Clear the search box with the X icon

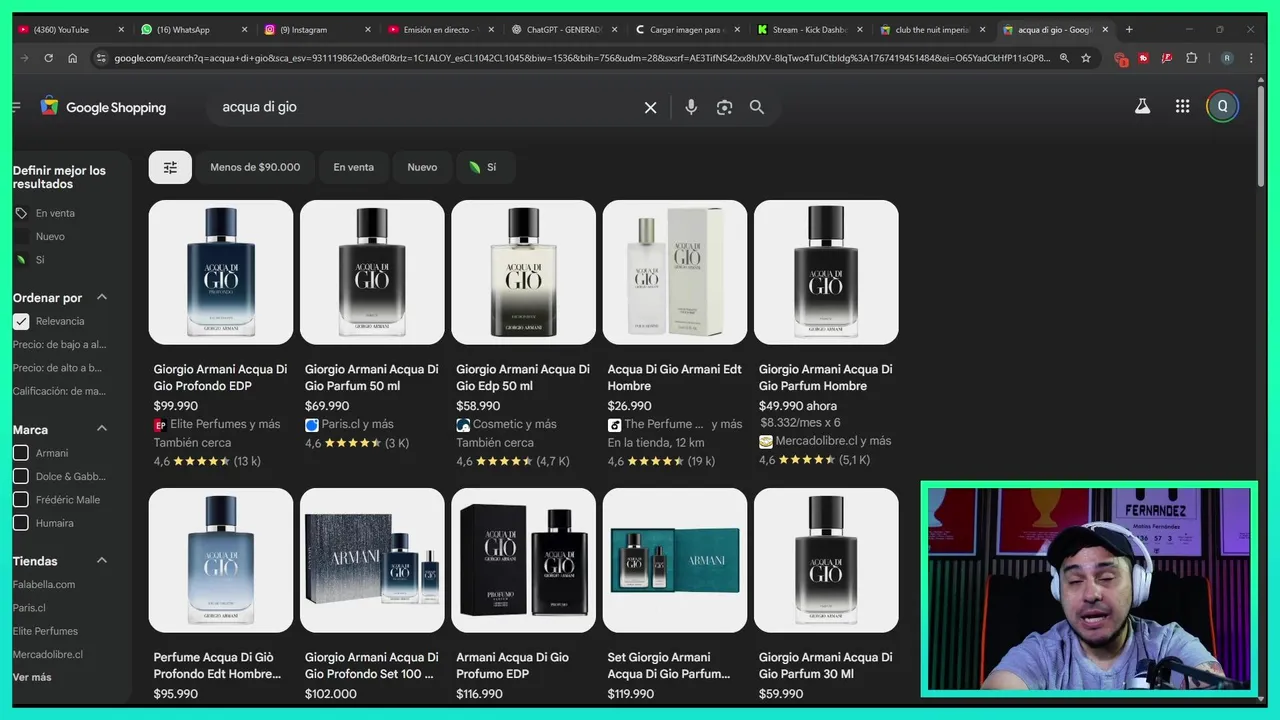point(650,107)
